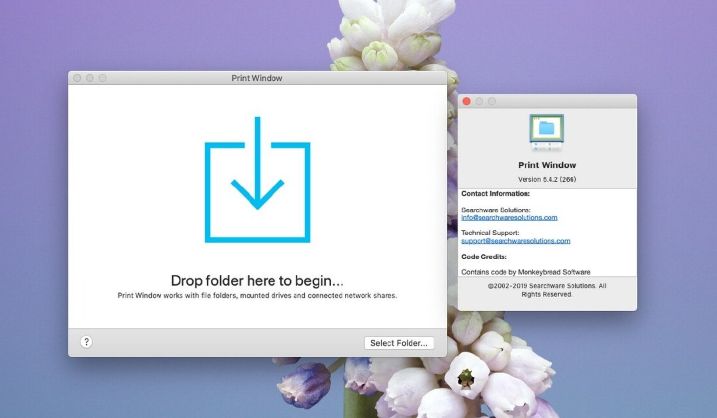The height and width of the screenshot is (418, 717).
Task: Click the dimmed close button of main Print Window
Action: tap(77, 78)
